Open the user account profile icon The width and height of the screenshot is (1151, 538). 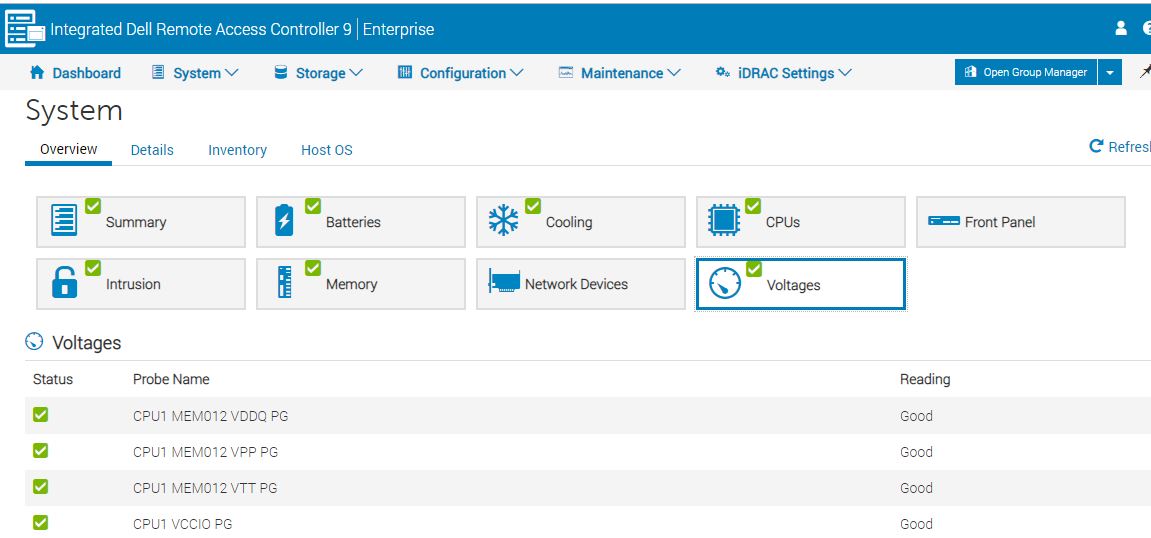pos(1121,29)
